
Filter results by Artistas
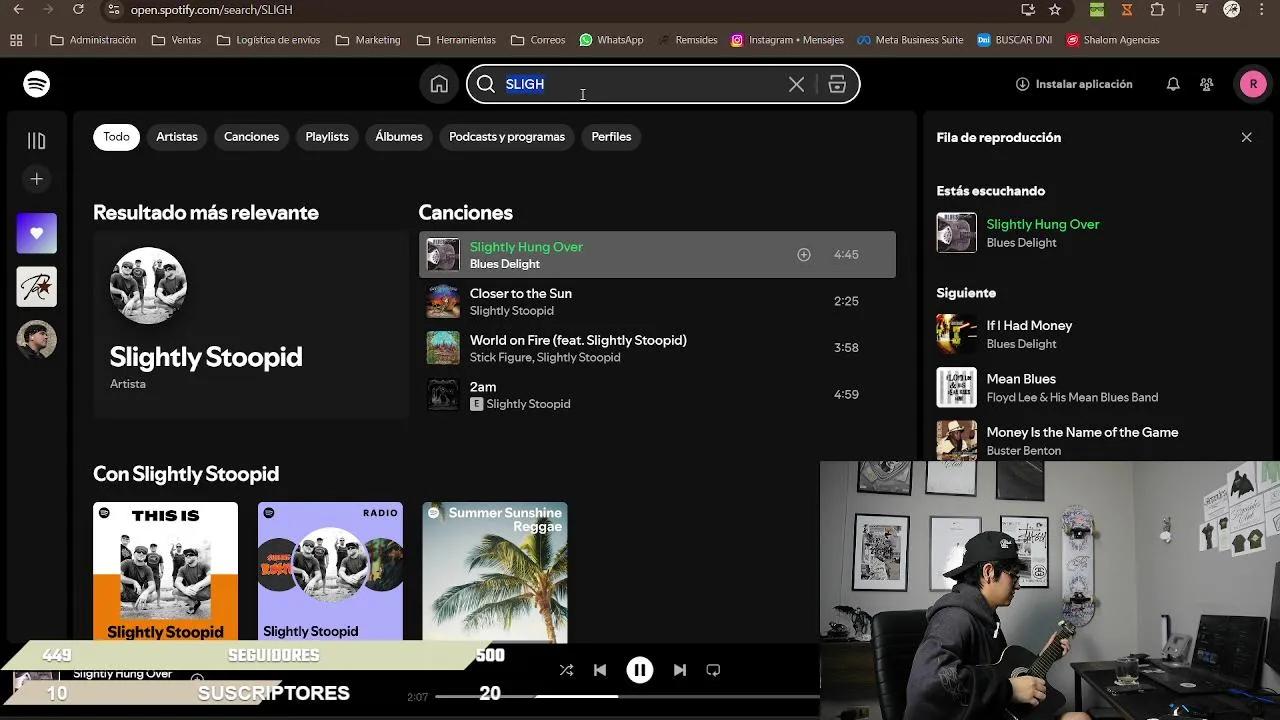(x=177, y=137)
